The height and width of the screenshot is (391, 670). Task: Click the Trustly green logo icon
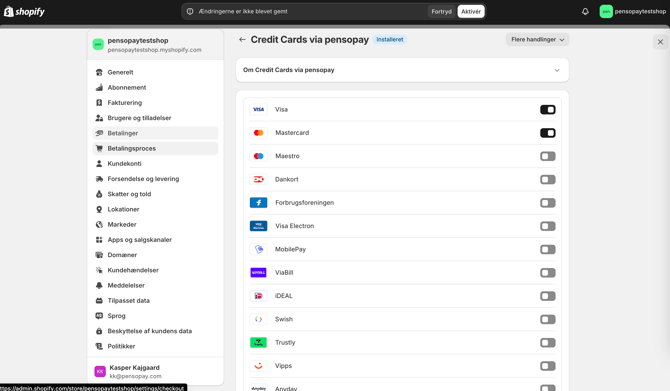(259, 342)
